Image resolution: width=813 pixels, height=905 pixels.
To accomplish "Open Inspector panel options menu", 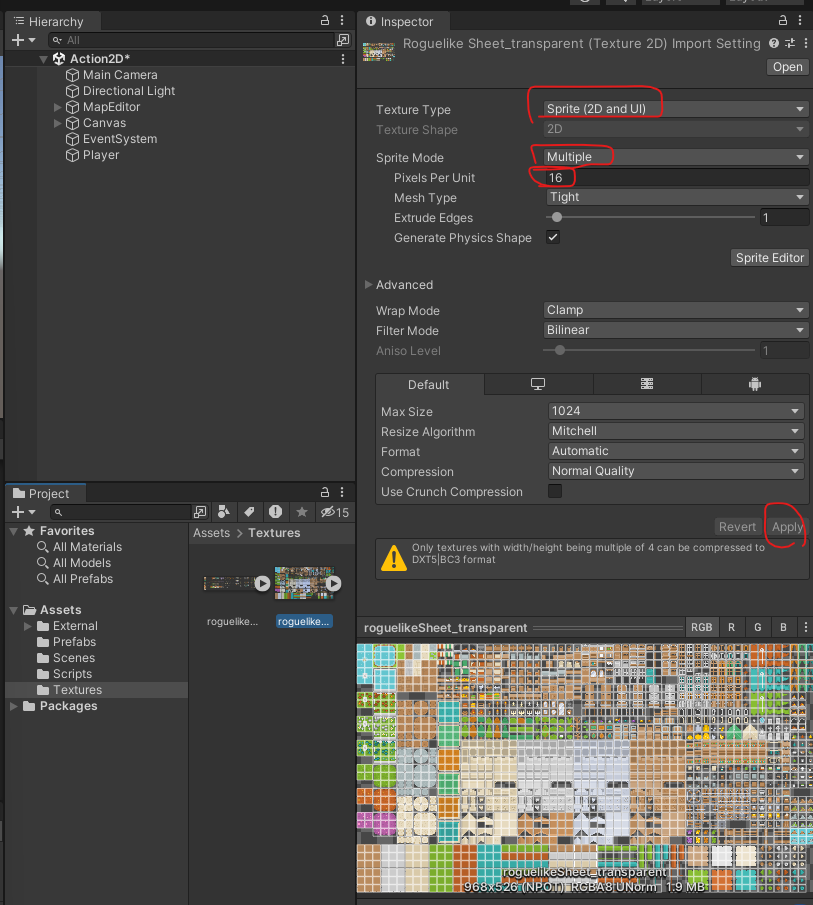I will (800, 21).
